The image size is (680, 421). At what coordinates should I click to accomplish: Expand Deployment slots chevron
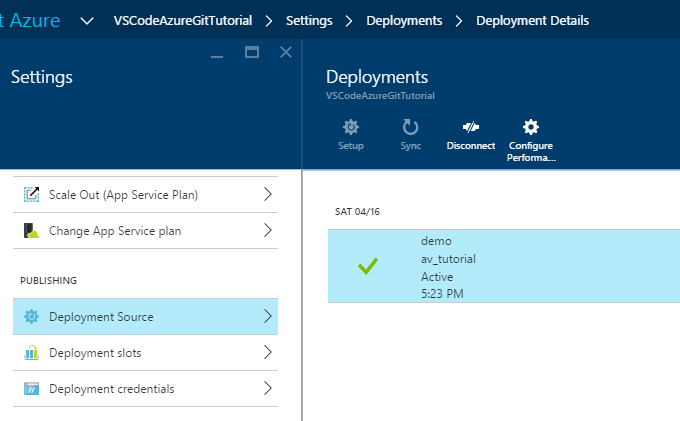coord(268,352)
